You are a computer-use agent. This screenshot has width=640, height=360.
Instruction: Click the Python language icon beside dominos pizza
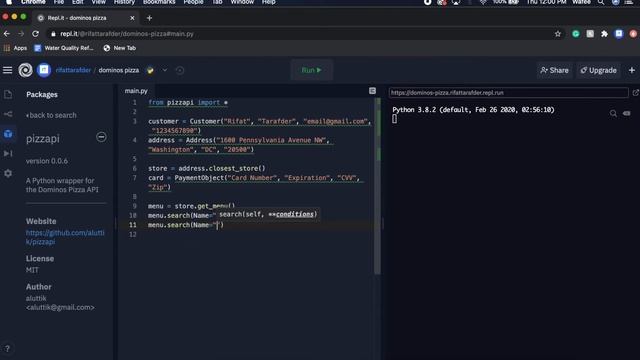(150, 70)
